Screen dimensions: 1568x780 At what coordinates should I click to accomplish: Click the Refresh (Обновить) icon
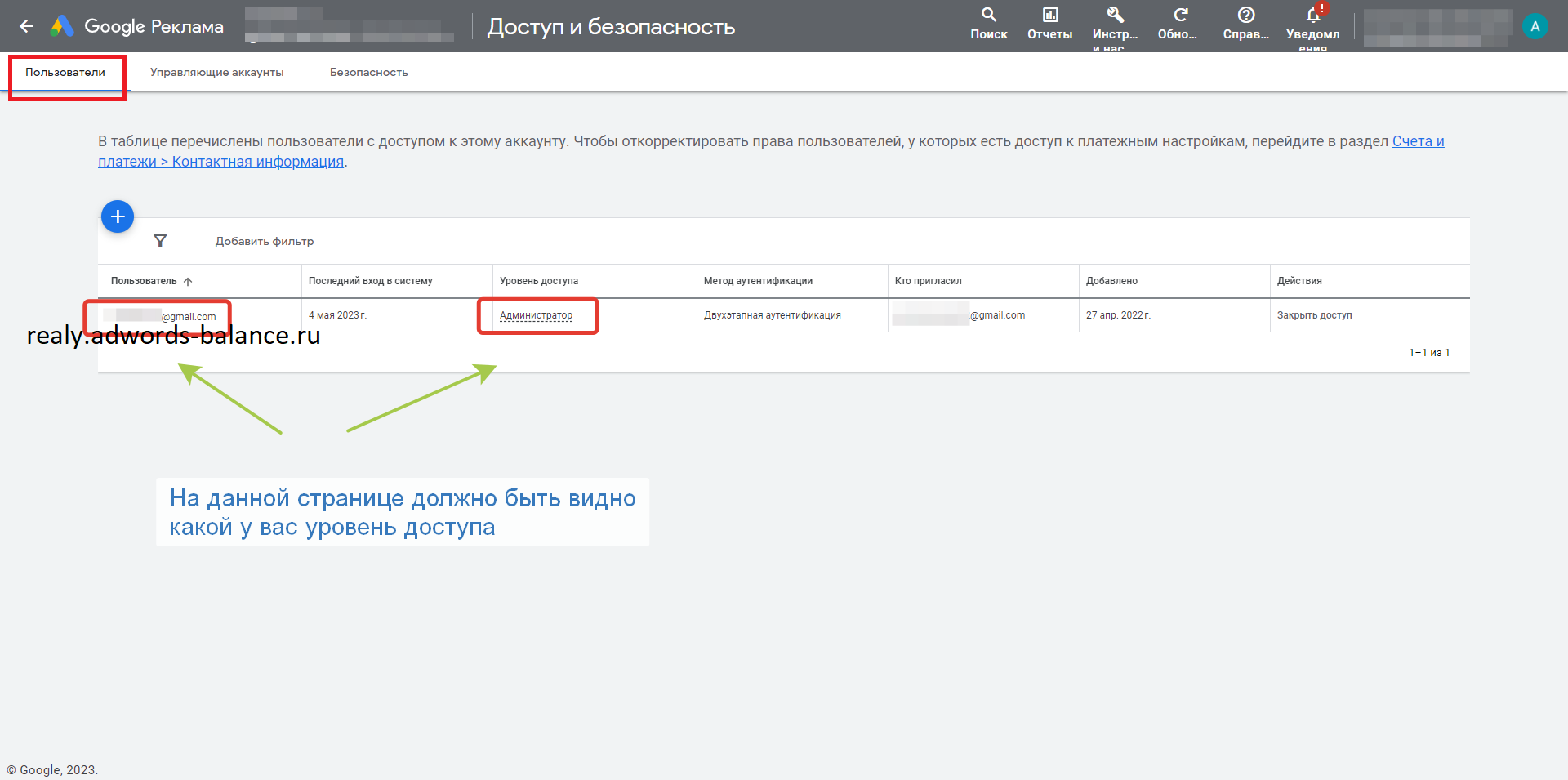[1180, 16]
